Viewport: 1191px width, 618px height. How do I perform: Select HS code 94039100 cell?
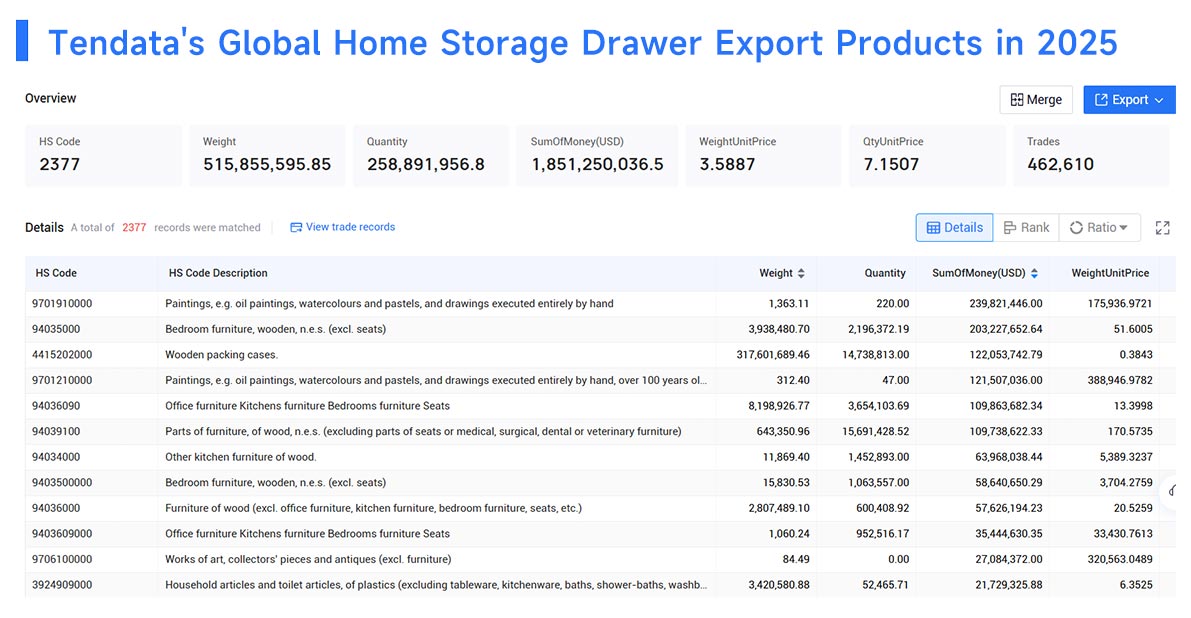point(56,431)
